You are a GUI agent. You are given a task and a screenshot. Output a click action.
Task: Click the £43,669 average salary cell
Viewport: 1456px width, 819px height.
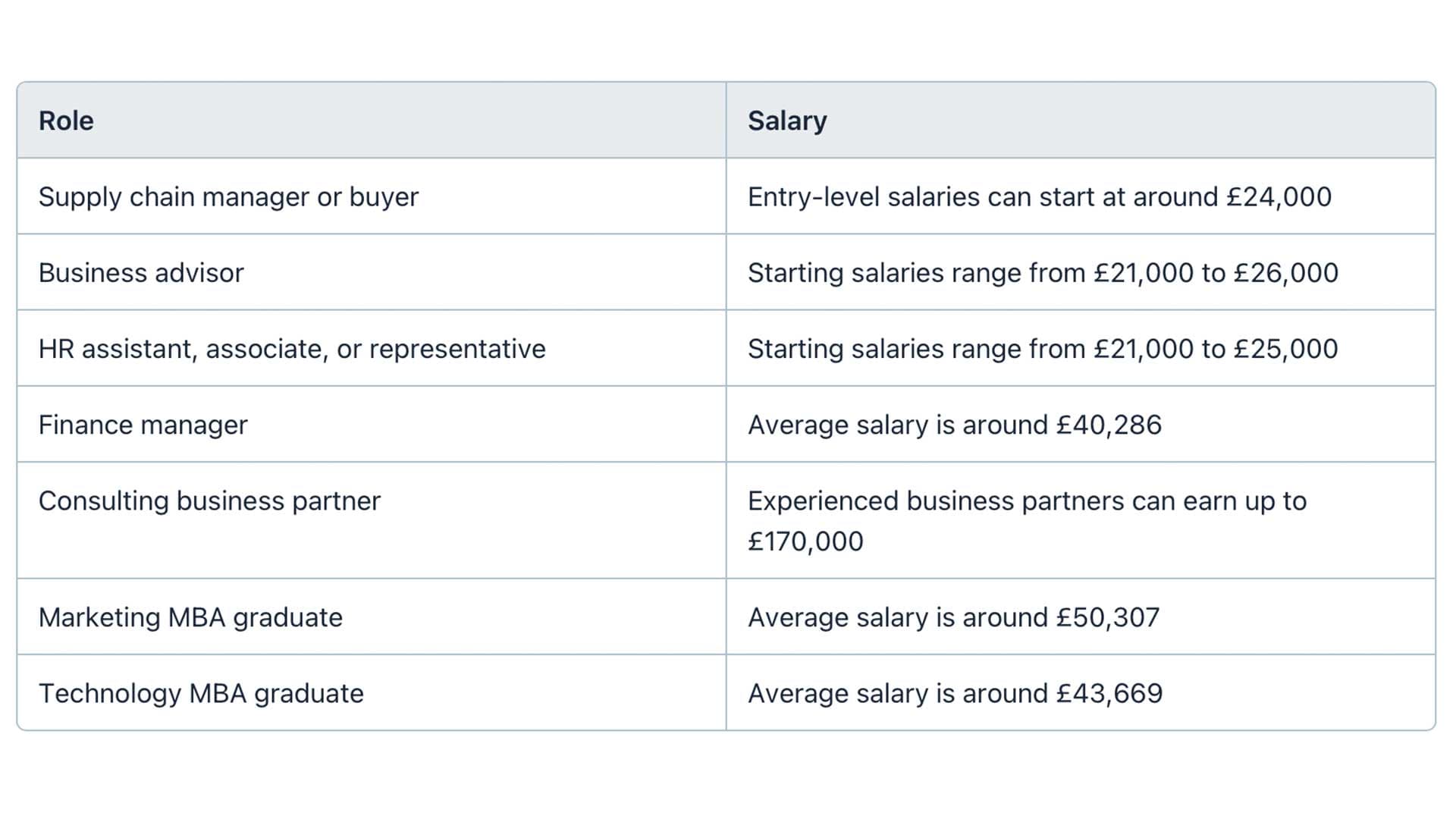click(x=955, y=693)
